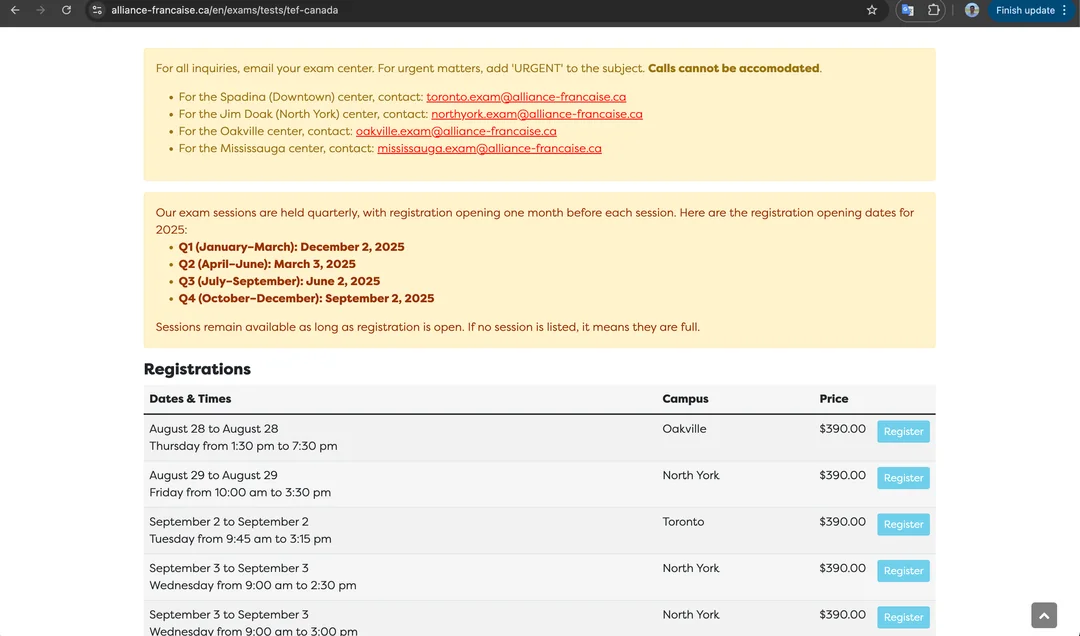Click the Campus column header
Viewport: 1080px width, 636px height.
[x=685, y=399]
